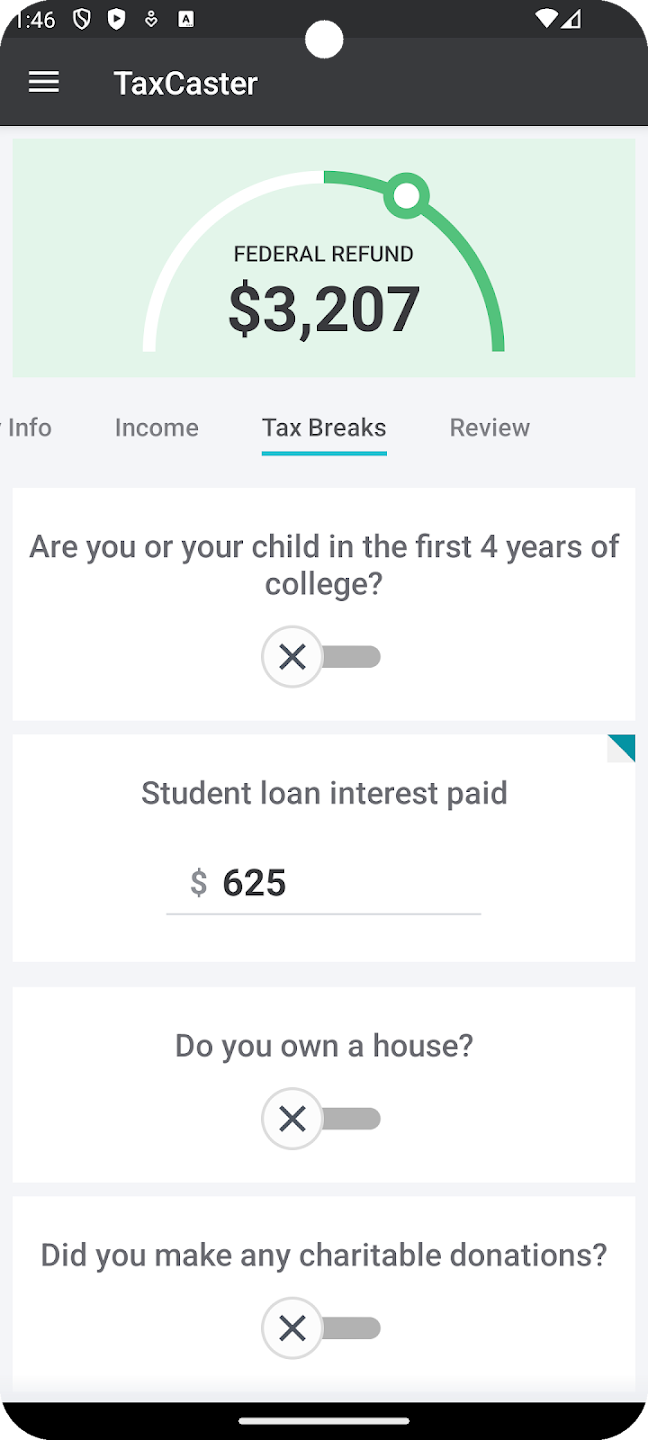Viewport: 648px width, 1440px height.
Task: Click the refund gauge slider knob
Action: point(407,196)
